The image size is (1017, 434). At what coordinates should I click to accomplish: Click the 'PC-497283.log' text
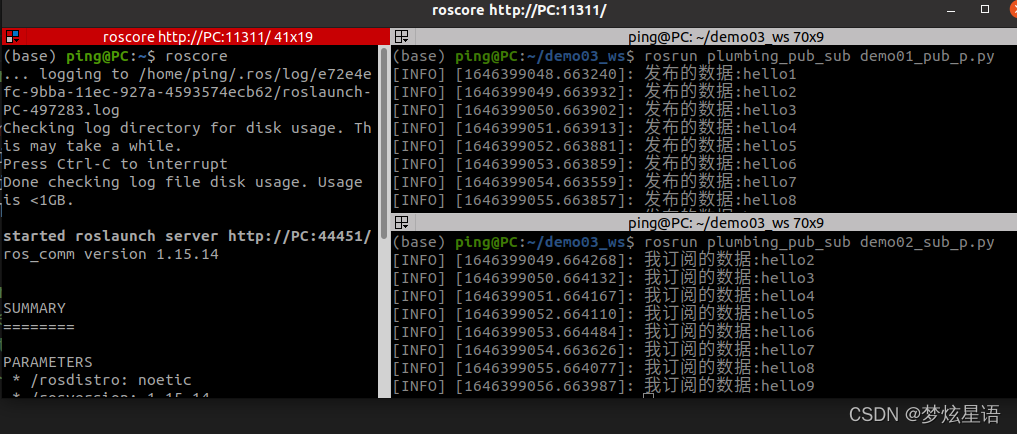point(62,110)
